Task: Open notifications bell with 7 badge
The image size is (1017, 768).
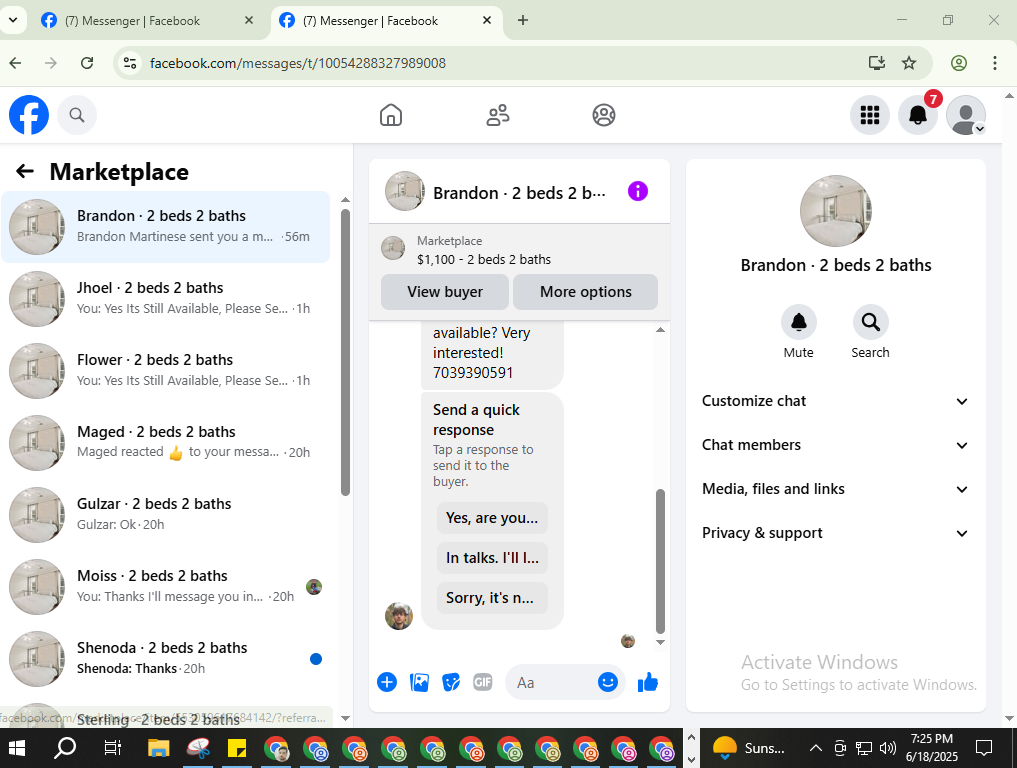Action: click(918, 115)
